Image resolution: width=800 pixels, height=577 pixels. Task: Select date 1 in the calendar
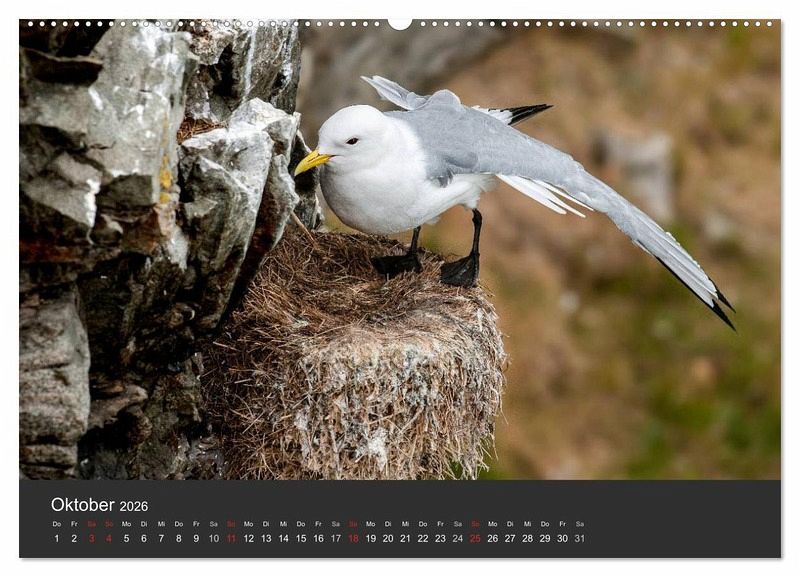(57, 538)
